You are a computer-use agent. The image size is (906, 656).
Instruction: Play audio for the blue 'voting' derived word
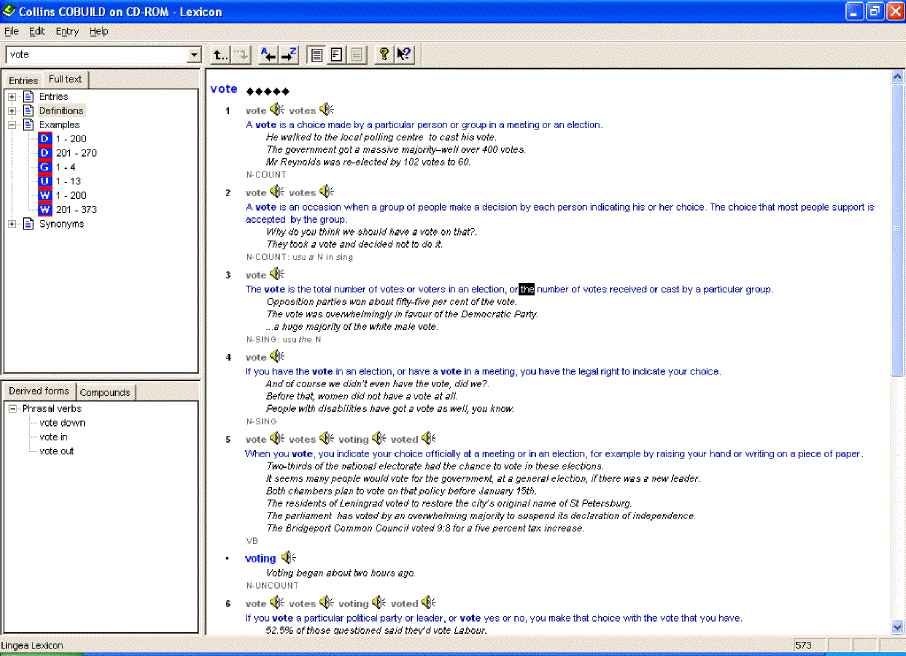coord(288,557)
